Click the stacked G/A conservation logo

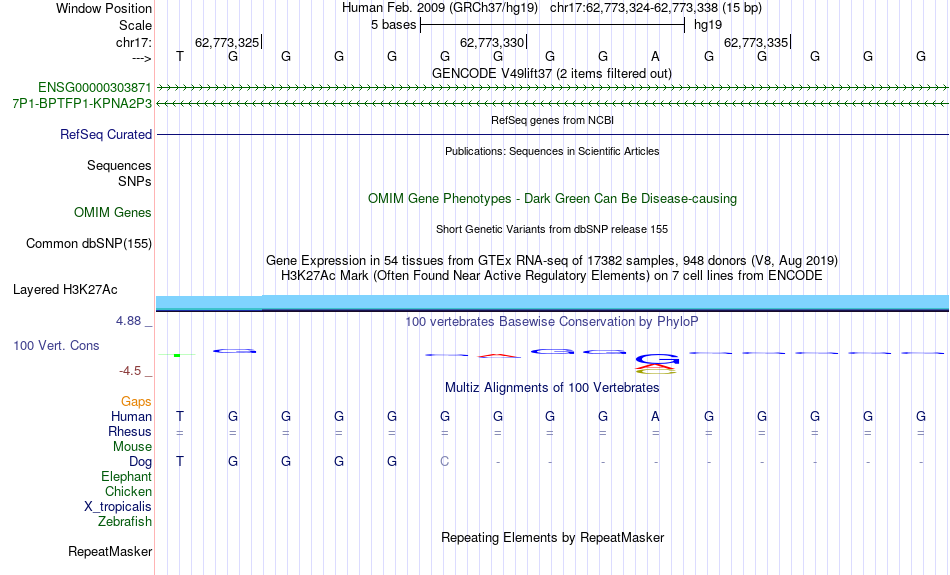coord(656,364)
